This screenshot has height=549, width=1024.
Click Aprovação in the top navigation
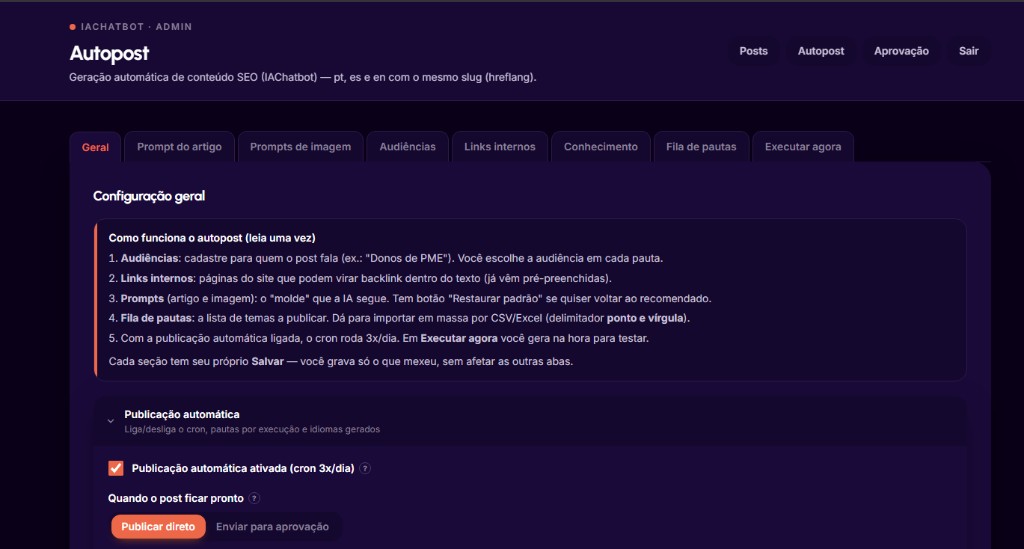click(x=901, y=51)
